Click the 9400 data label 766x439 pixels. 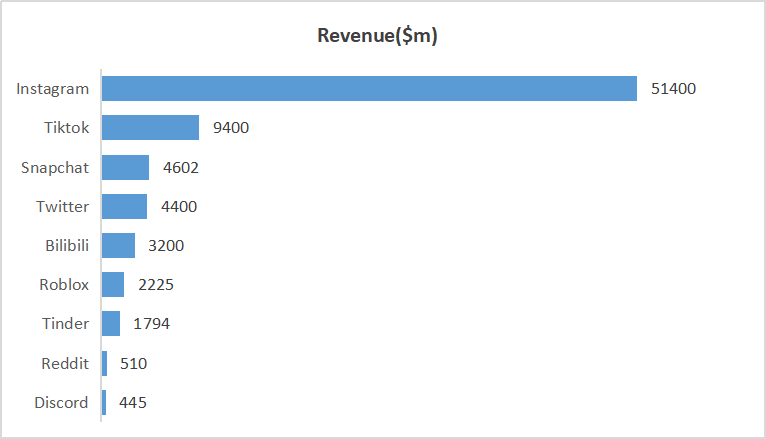point(231,128)
